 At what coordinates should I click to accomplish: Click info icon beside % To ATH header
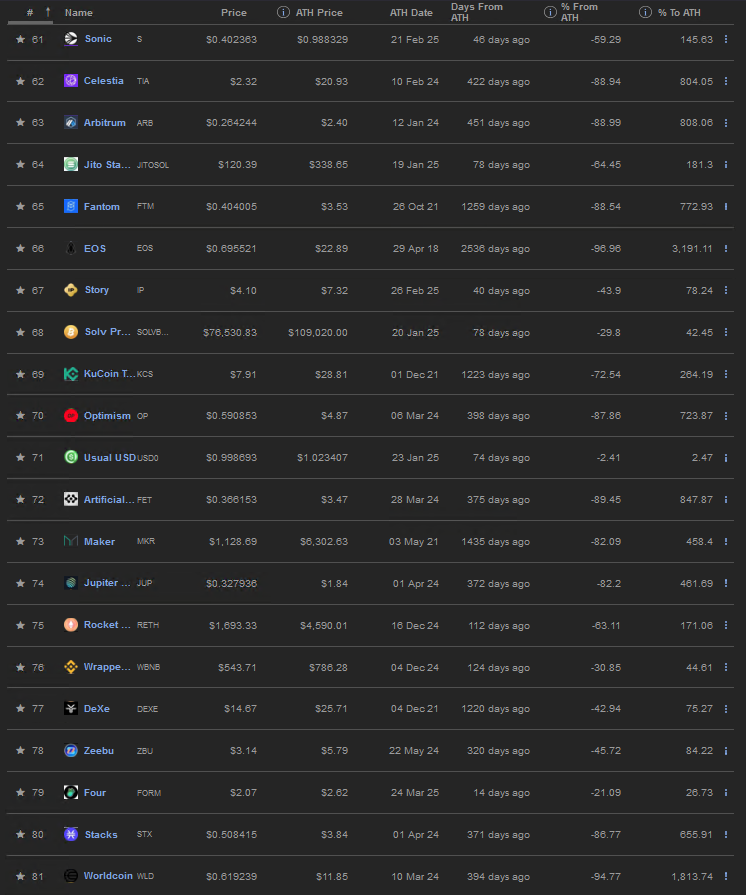(645, 12)
